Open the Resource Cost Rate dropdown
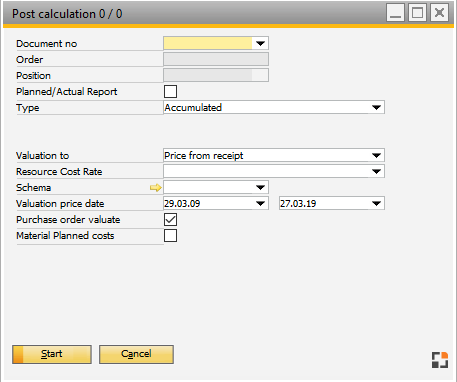Viewport: 457px width, 382px height. 274,171
